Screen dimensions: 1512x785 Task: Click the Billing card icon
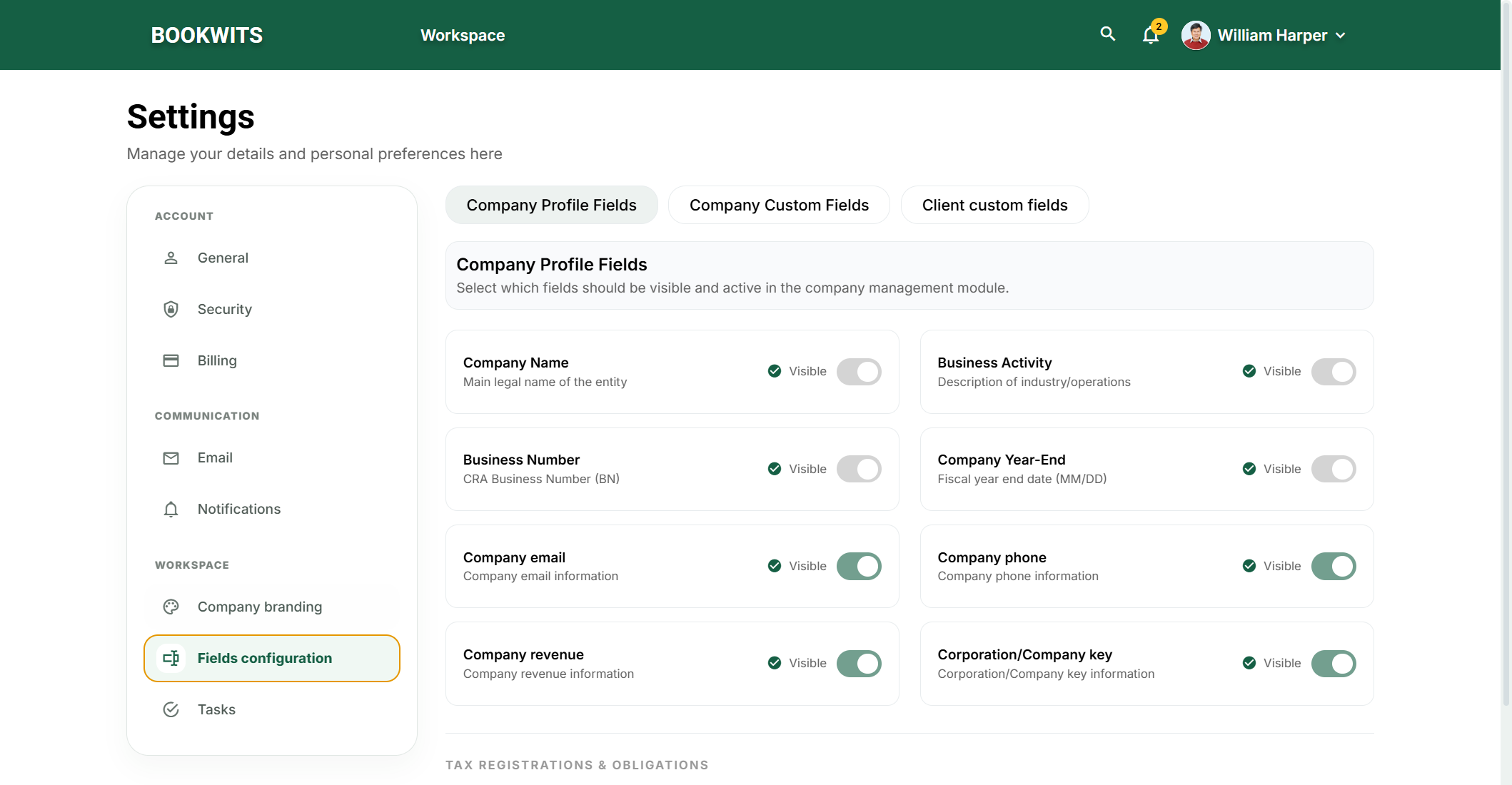tap(171, 360)
